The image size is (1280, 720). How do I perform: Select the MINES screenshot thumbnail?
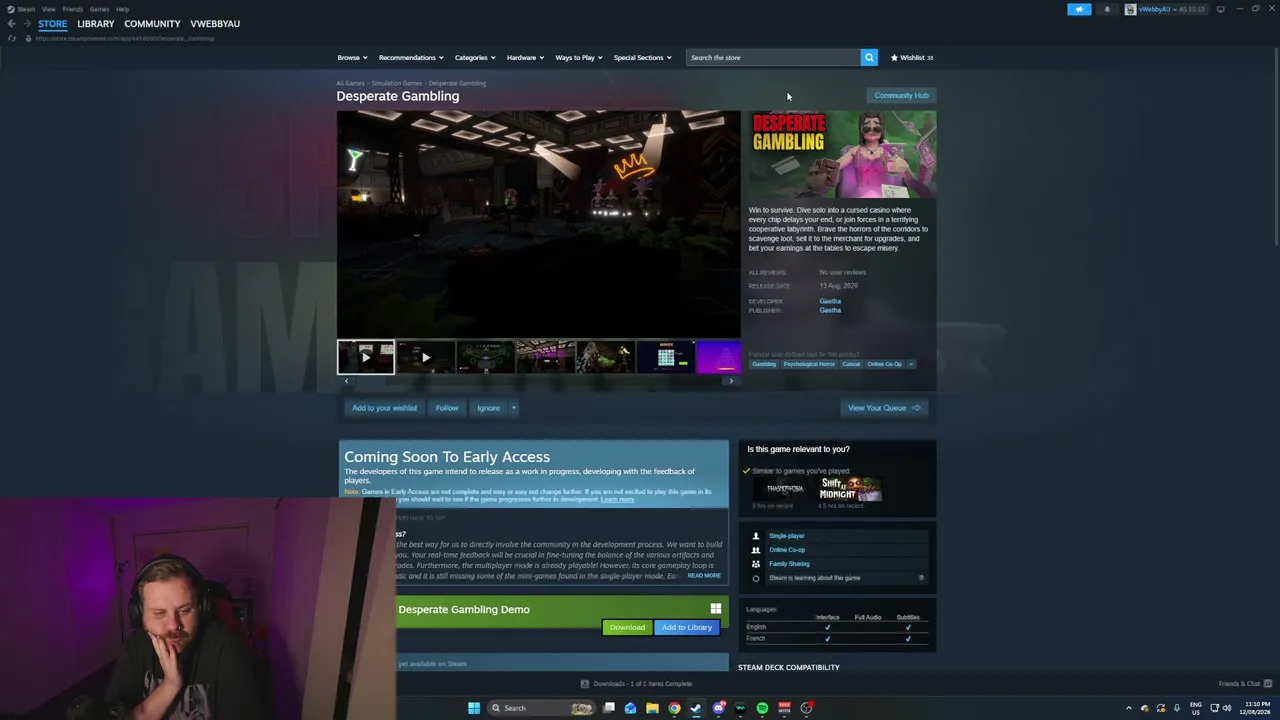tap(665, 357)
